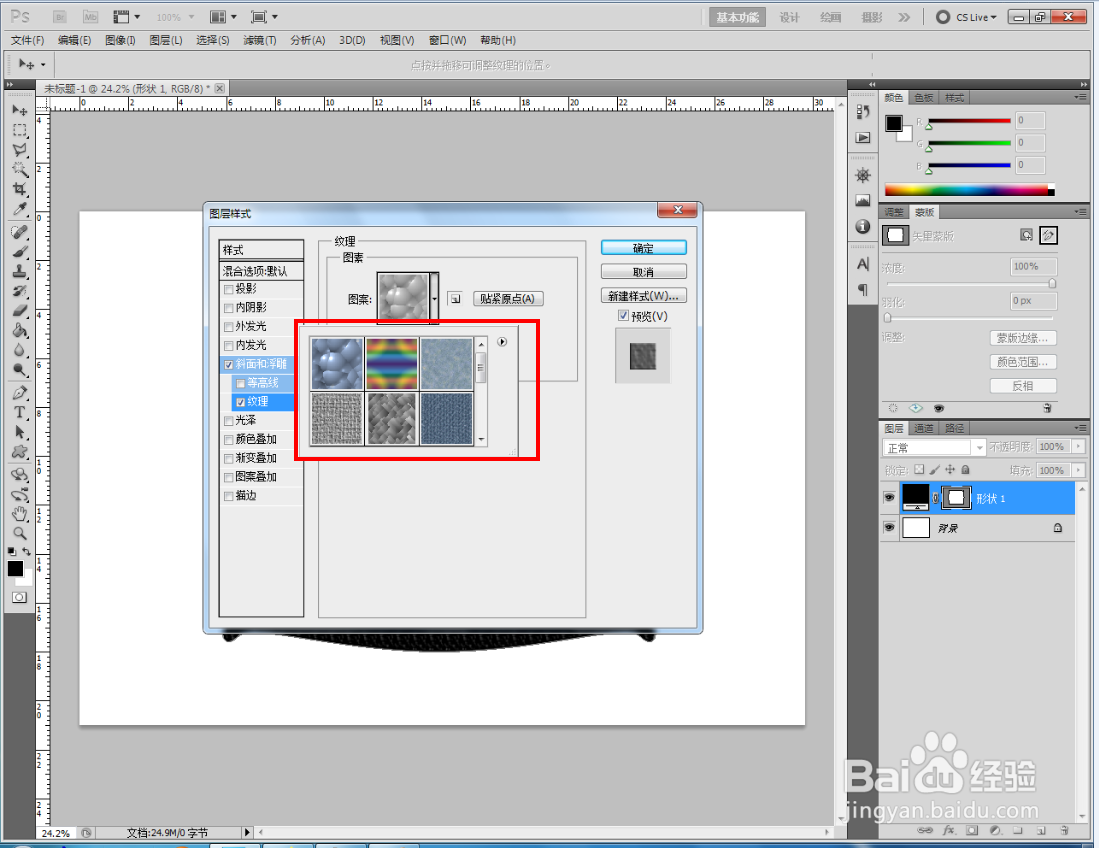Hide the 背景 layer
Viewport: 1099px width, 848px height.
(889, 527)
